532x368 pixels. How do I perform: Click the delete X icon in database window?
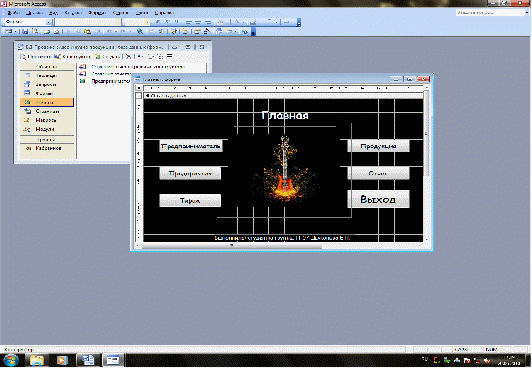pyautogui.click(x=128, y=56)
